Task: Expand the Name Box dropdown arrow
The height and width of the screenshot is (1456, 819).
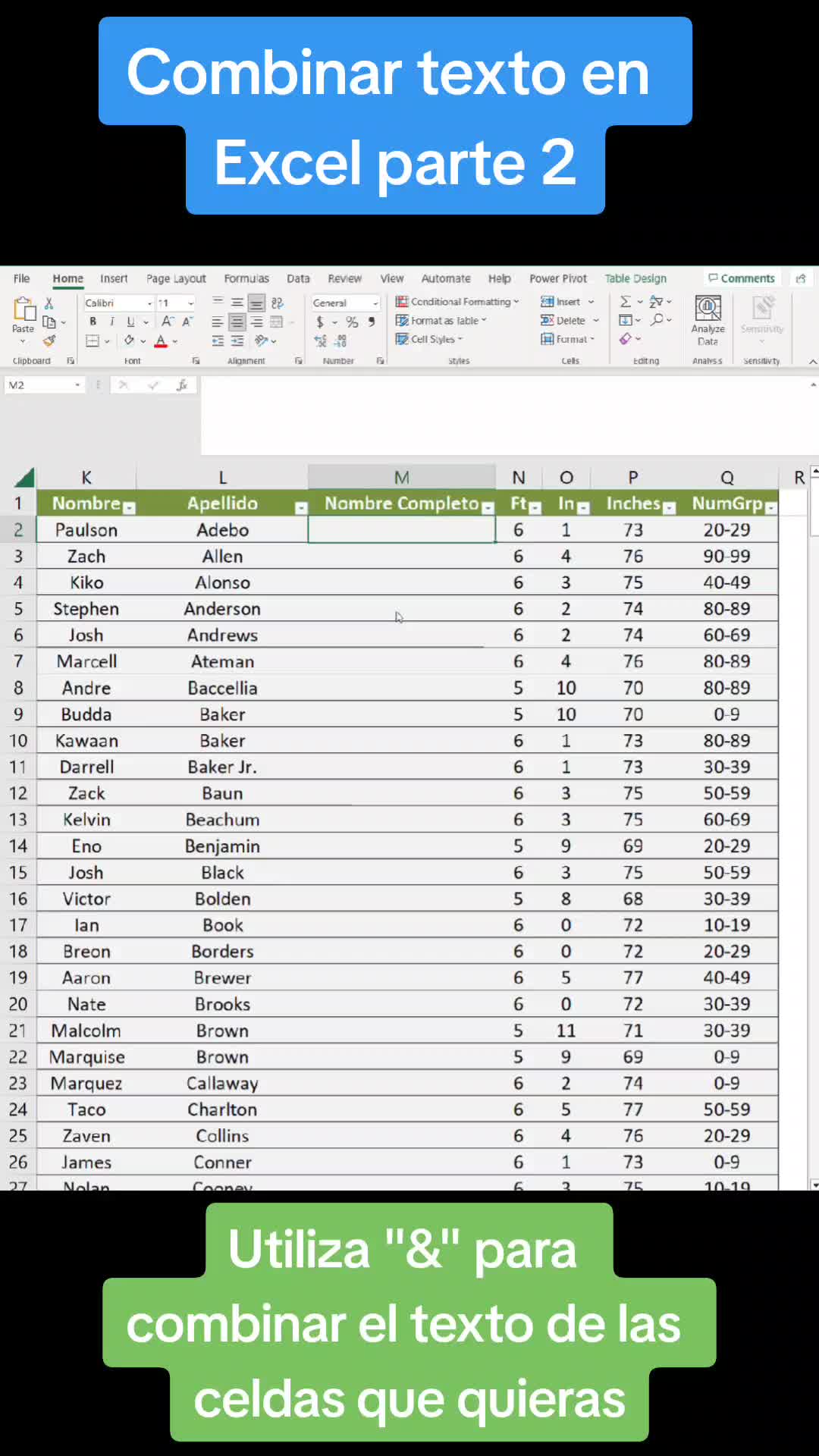Action: click(77, 385)
